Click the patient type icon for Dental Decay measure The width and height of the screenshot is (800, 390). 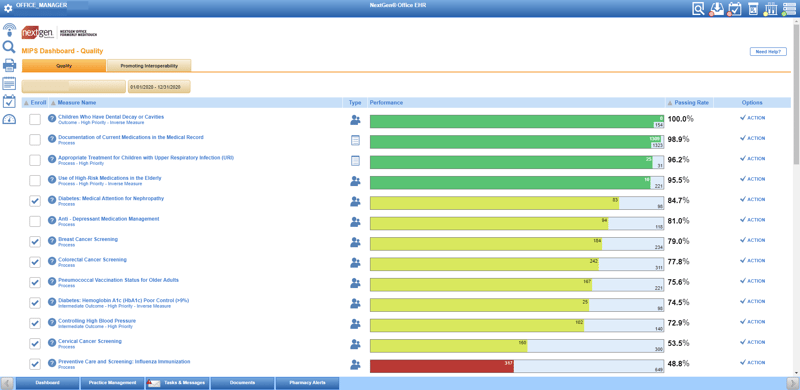point(355,120)
